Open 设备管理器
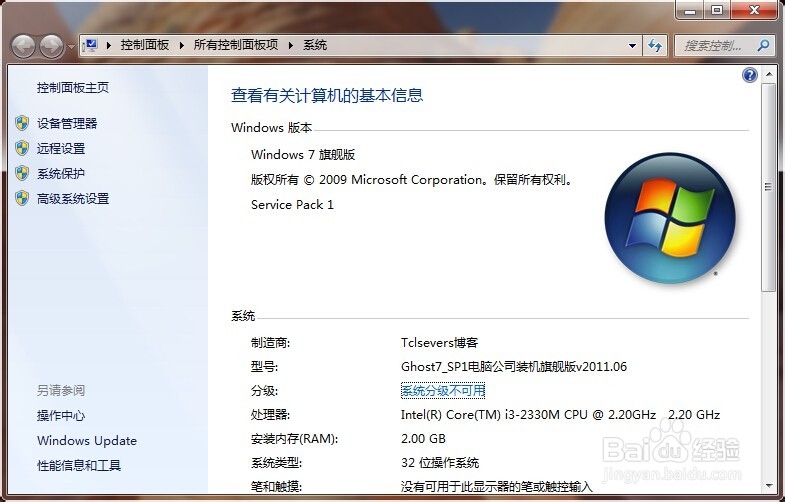Viewport: 785px width, 502px height. click(x=67, y=124)
